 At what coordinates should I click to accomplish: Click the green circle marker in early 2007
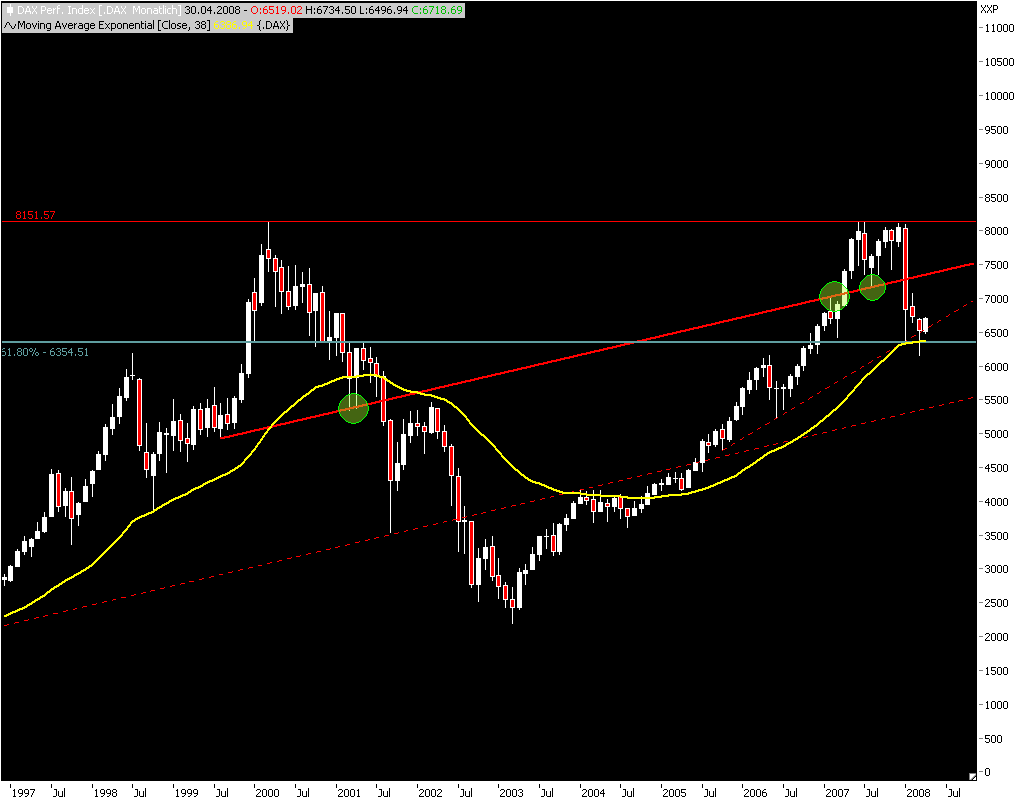coord(834,296)
